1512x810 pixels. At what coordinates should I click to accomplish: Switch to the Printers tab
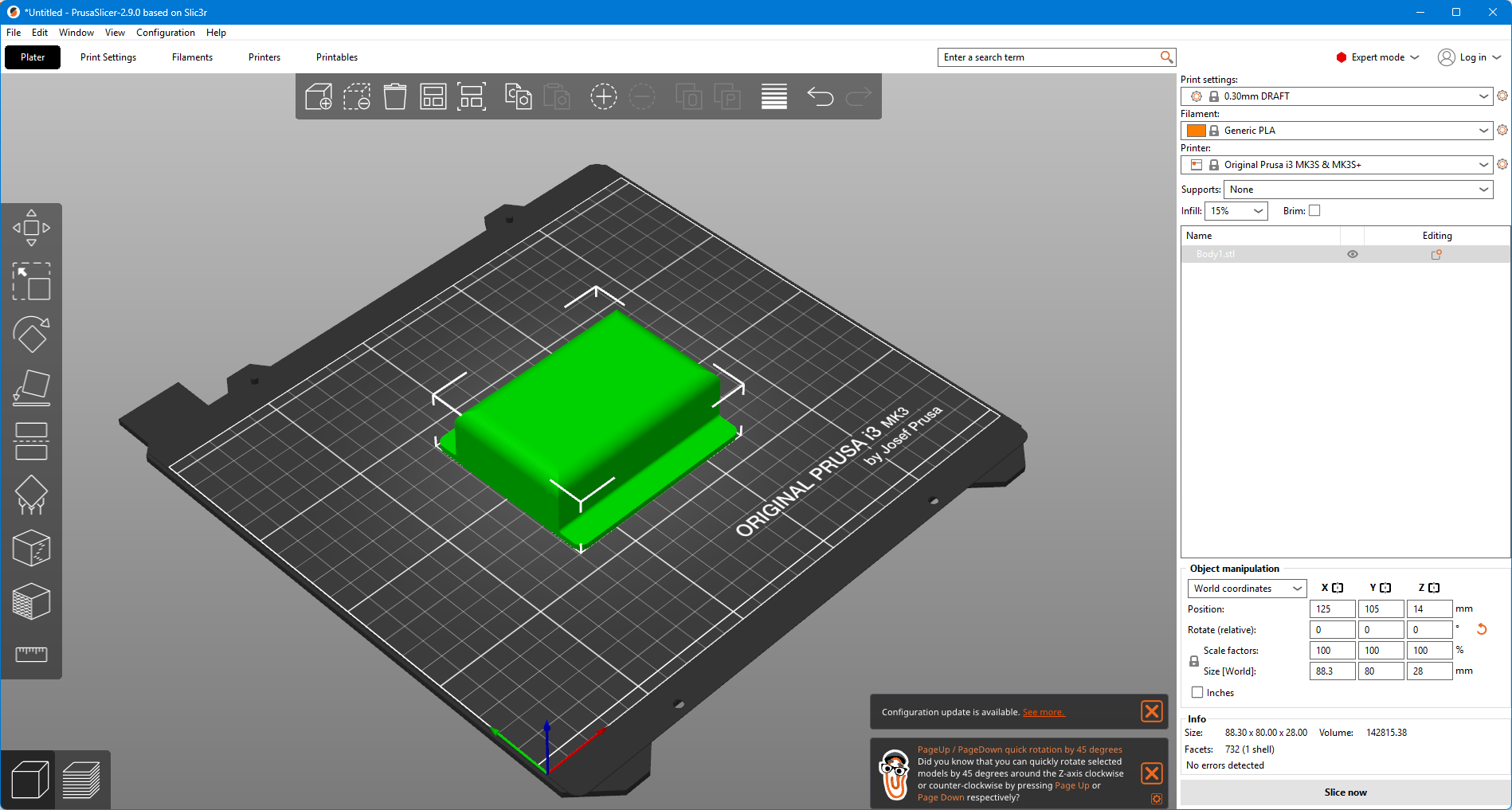click(x=264, y=57)
